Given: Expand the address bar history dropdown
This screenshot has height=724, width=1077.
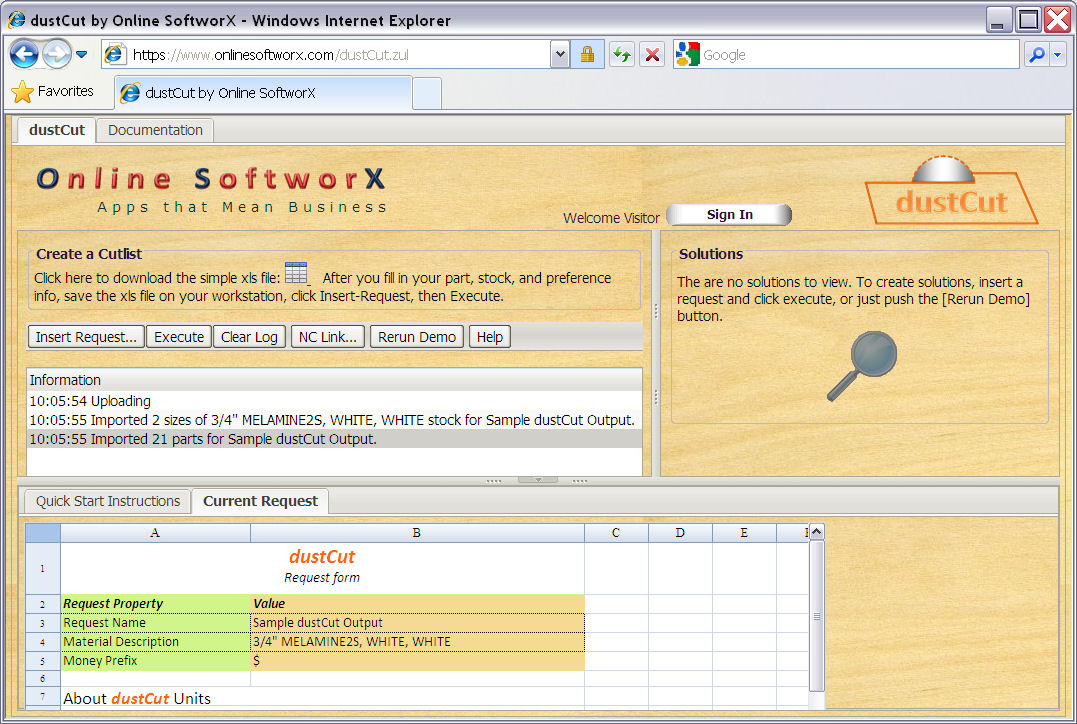Looking at the screenshot, I should (560, 55).
